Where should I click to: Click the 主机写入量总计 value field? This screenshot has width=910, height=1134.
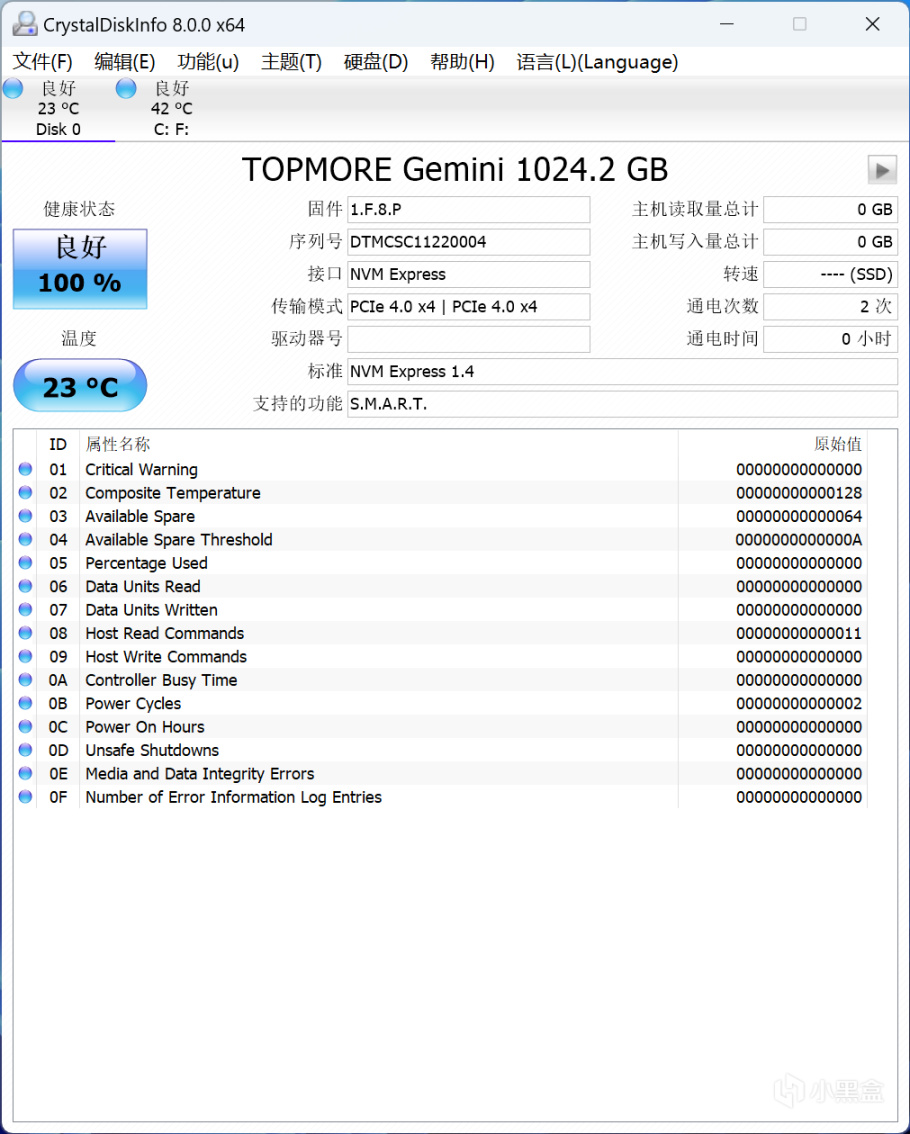point(830,242)
